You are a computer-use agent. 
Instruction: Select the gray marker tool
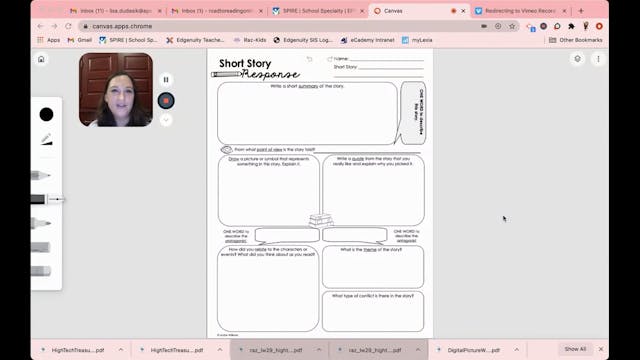[41, 223]
